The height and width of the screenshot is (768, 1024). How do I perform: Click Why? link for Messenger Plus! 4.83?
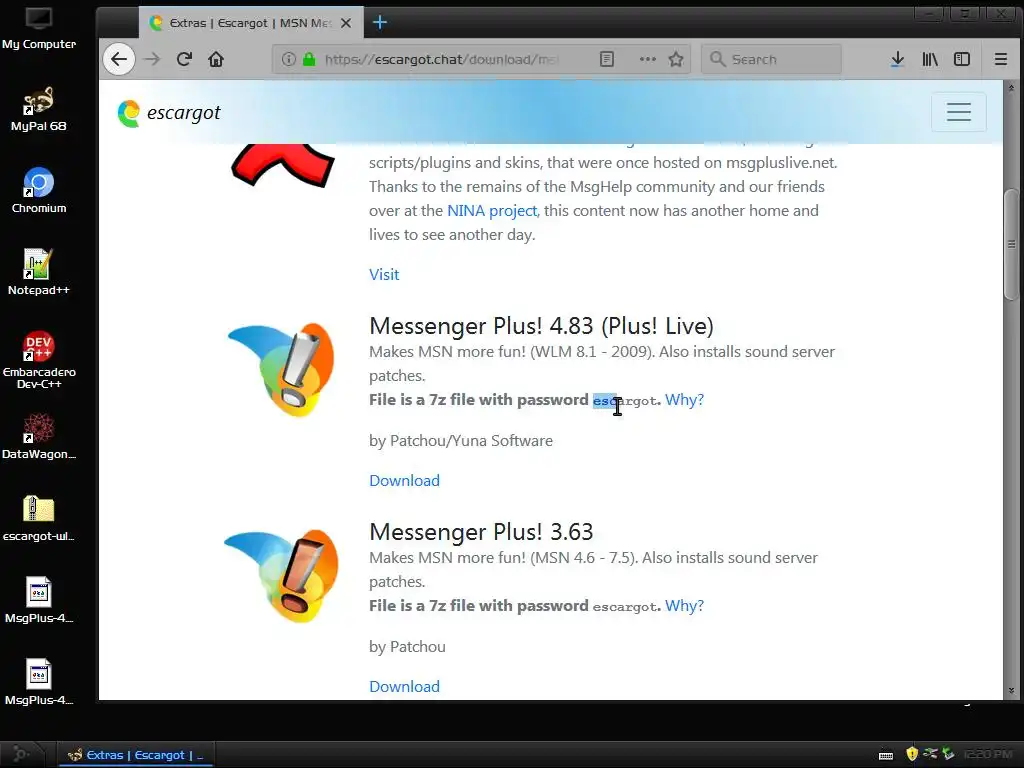pyautogui.click(x=684, y=400)
